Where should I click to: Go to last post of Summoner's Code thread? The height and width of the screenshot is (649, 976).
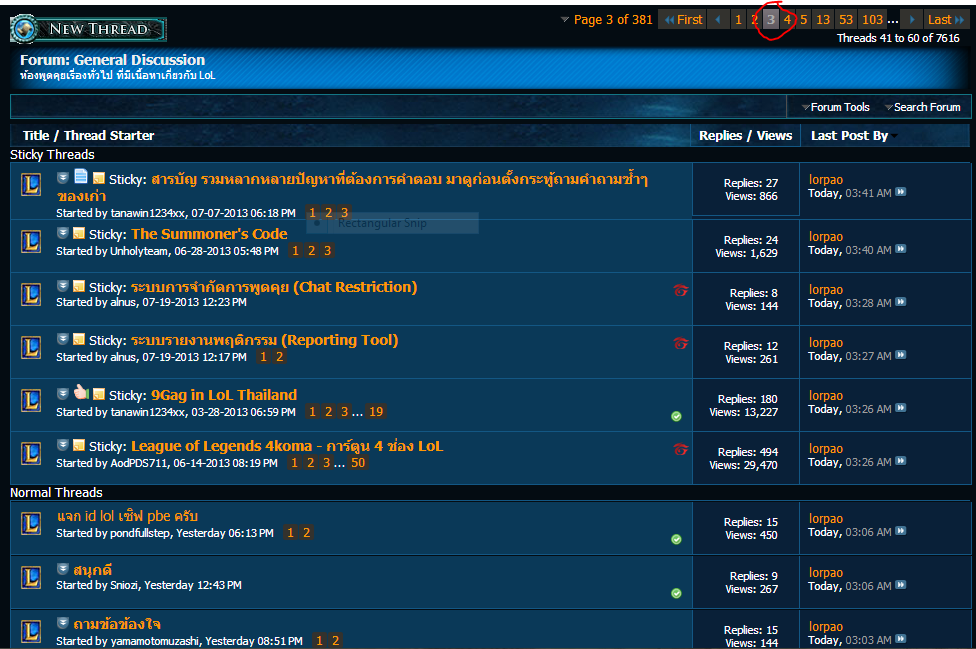pos(901,249)
